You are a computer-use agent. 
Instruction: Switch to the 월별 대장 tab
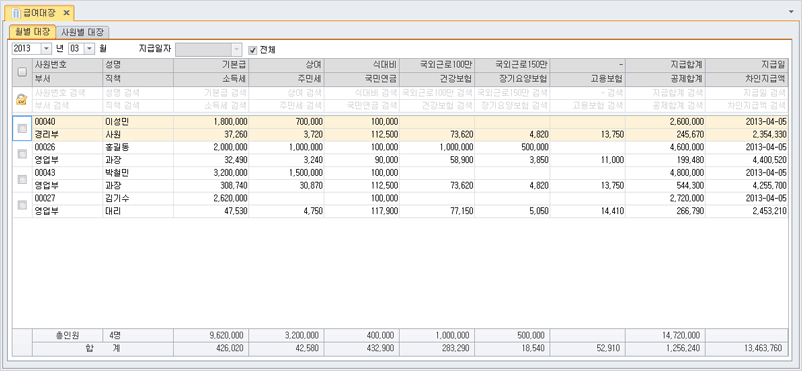[x=33, y=32]
